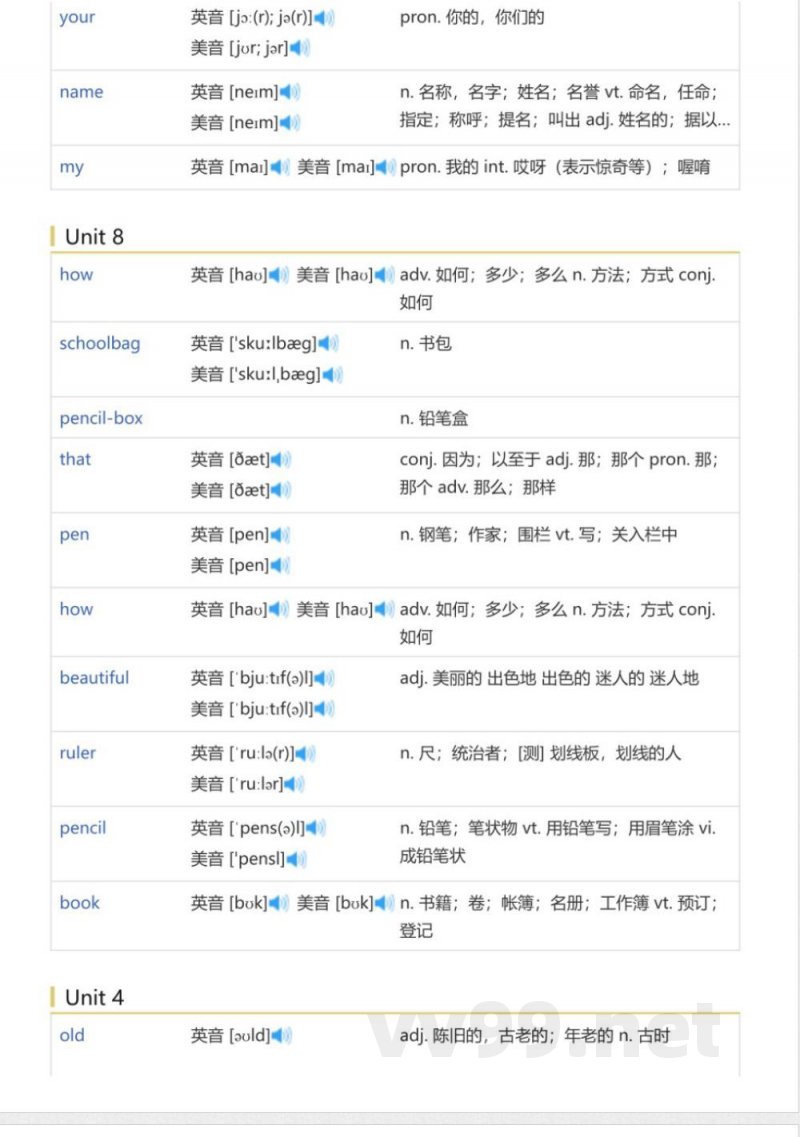Play American pronunciation of 'pencil' ['pensl]
800x1137 pixels.
pyautogui.click(x=297, y=859)
